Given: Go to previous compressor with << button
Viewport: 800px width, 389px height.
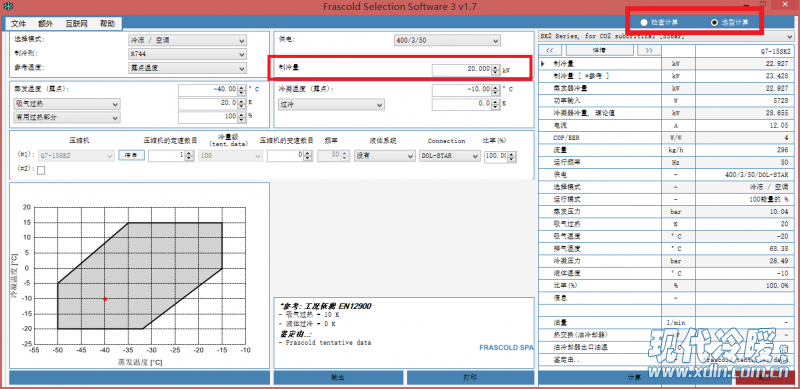Looking at the screenshot, I should pos(550,51).
